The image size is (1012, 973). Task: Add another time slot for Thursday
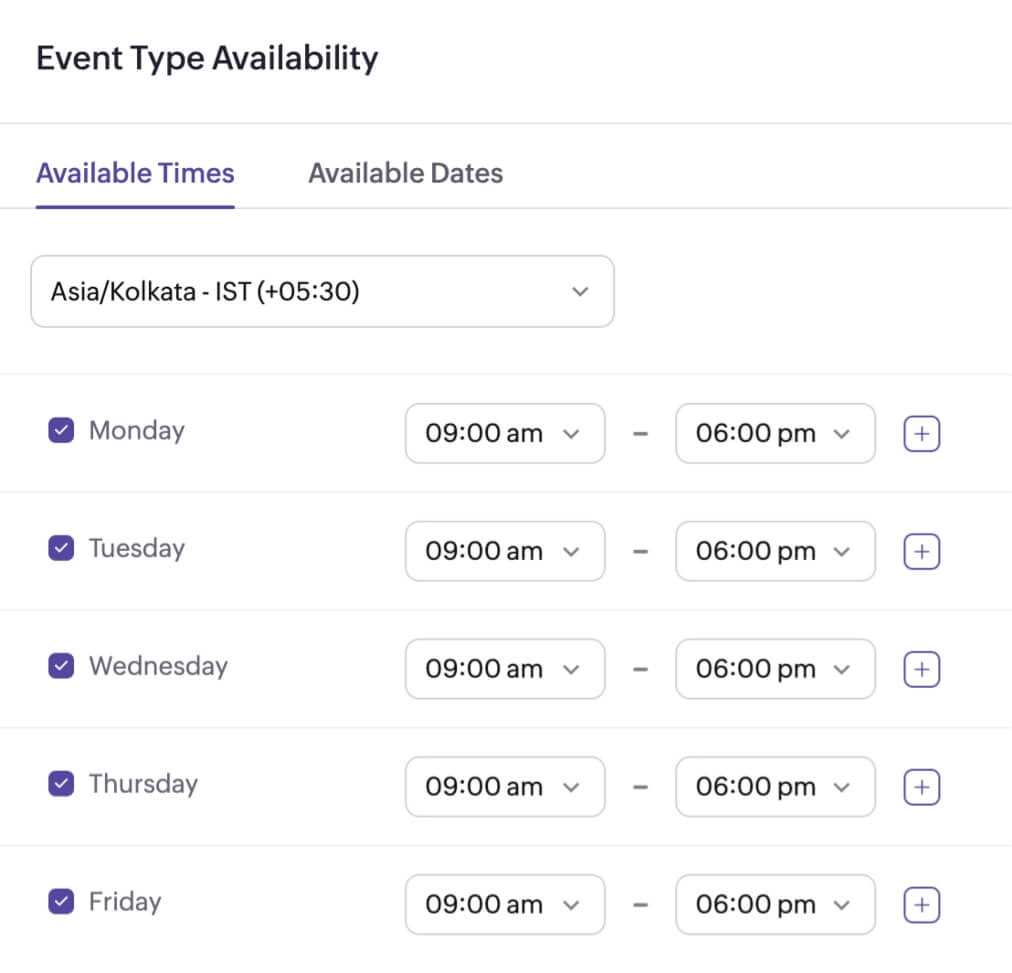[x=921, y=787]
